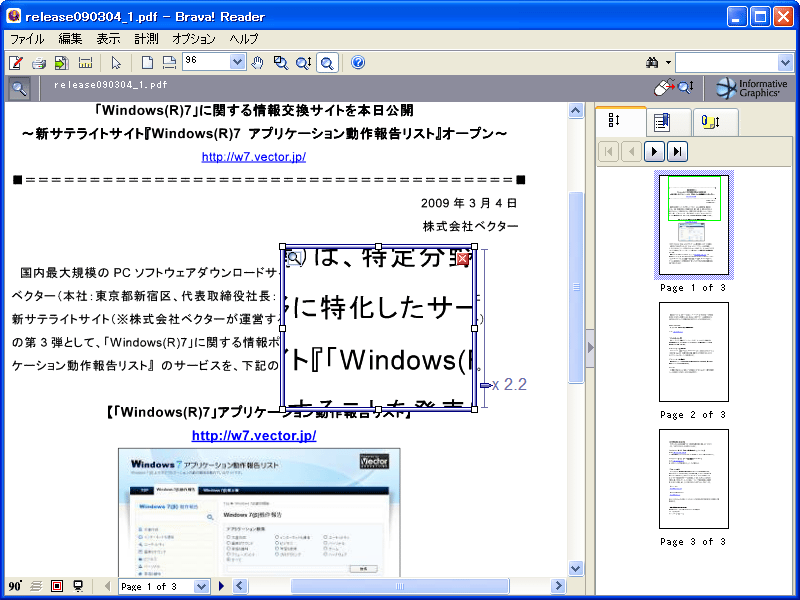Open help with the blue question icon

pos(358,62)
